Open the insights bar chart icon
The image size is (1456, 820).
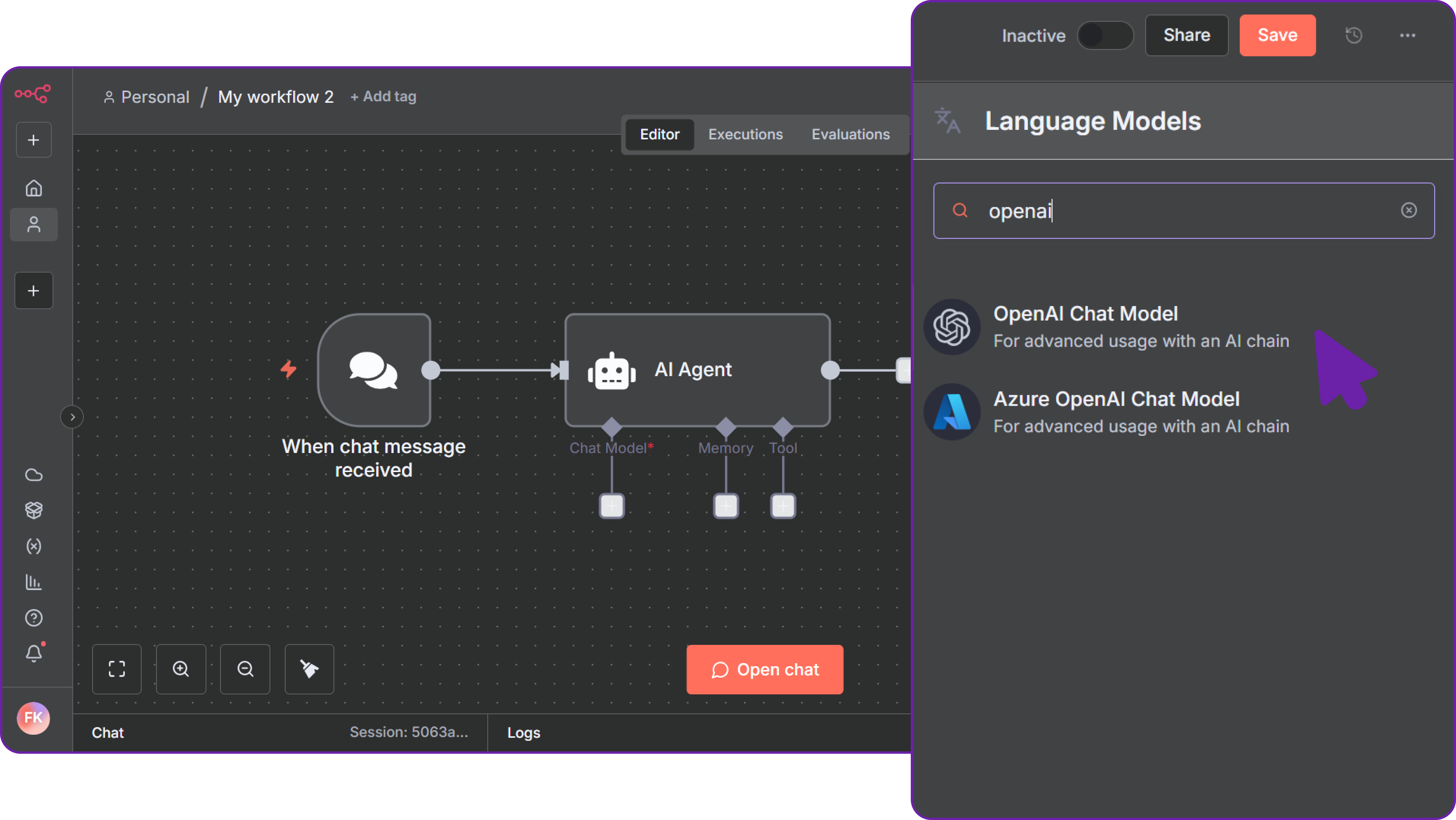point(34,582)
